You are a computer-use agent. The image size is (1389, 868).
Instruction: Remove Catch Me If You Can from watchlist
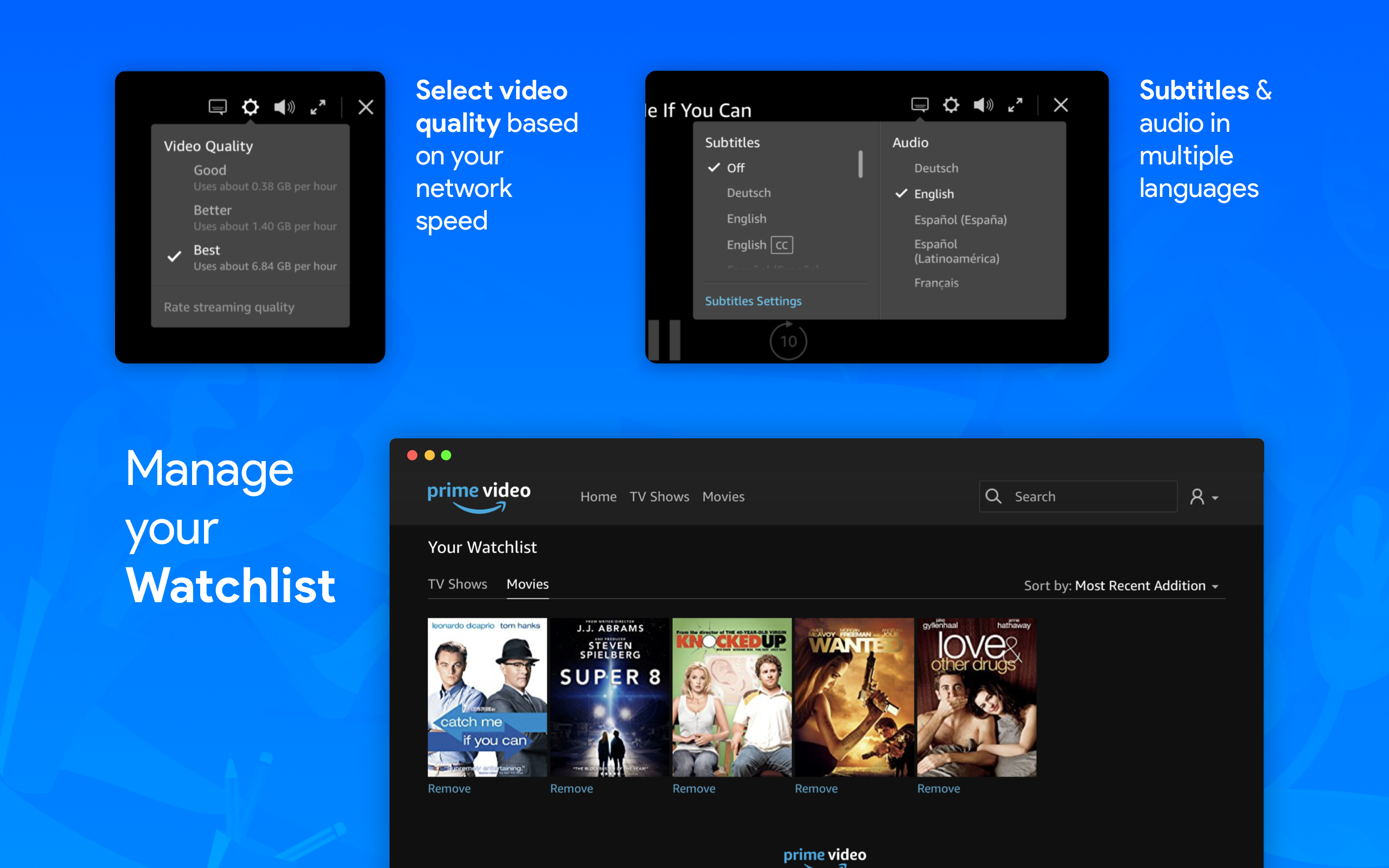point(449,789)
